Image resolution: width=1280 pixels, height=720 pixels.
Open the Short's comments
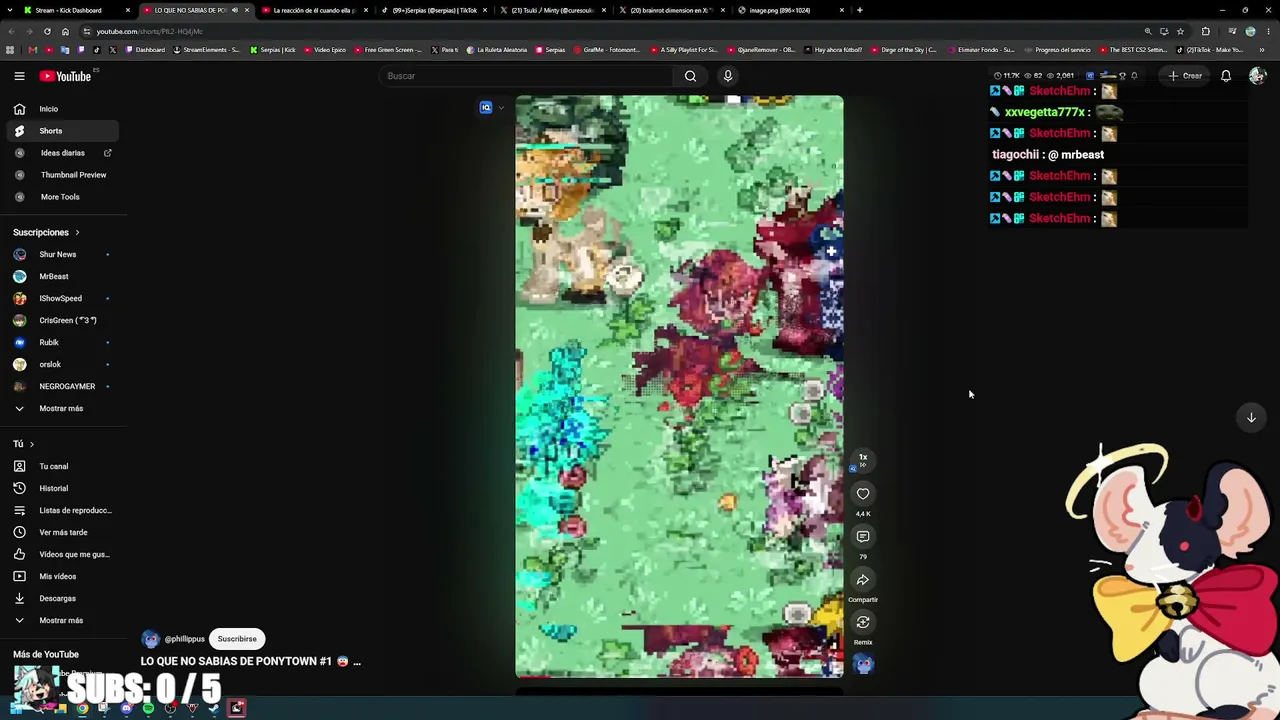[863, 537]
